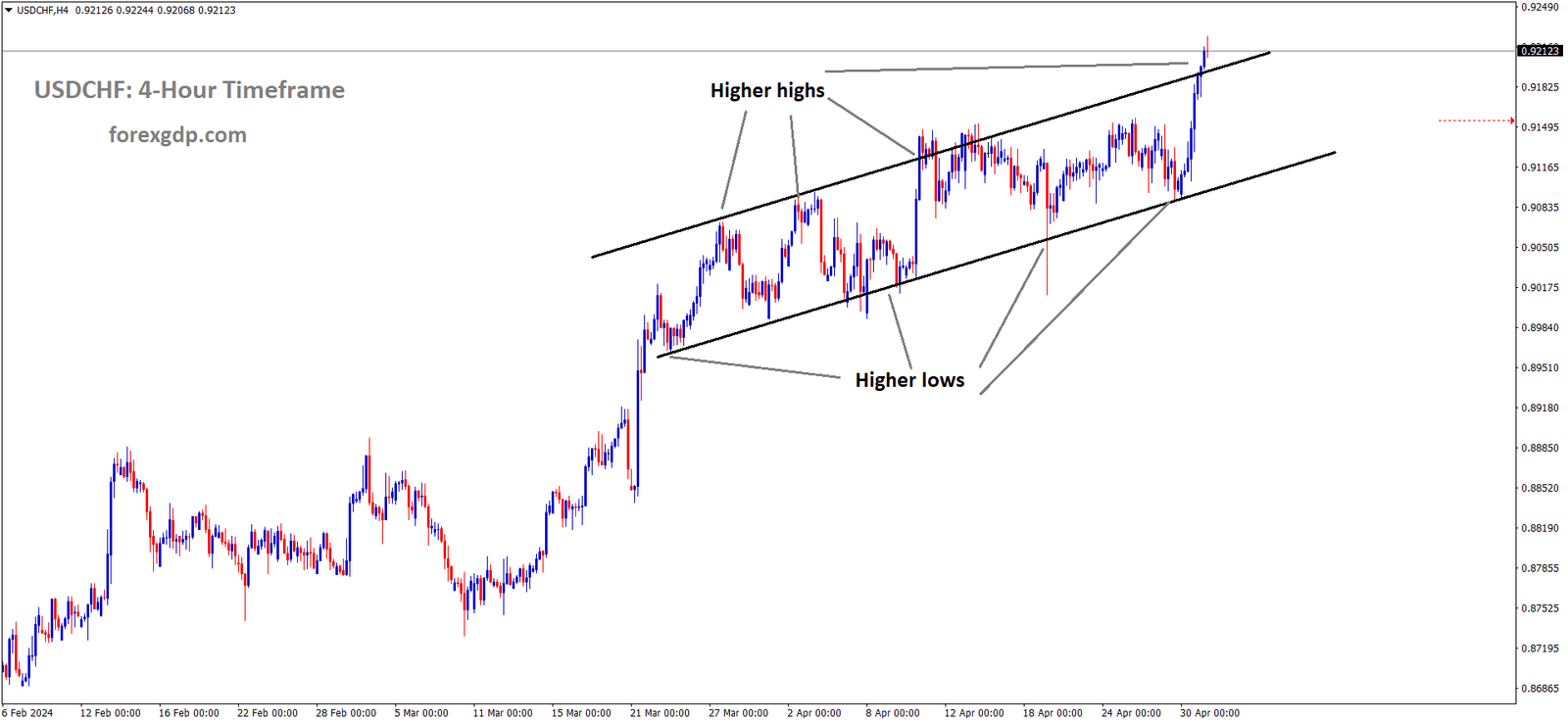This screenshot has width=1568, height=723.
Task: Select the current price tag 0.92123
Action: (x=1540, y=51)
